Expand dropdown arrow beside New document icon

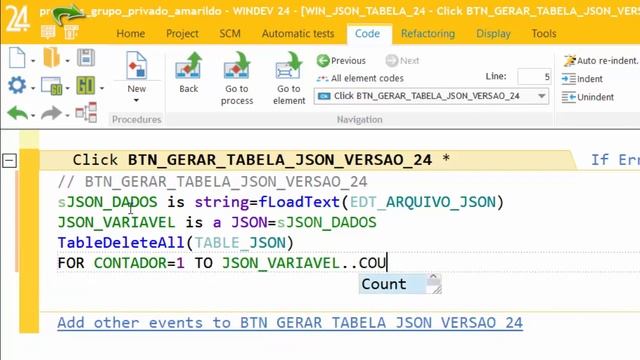pyautogui.click(x=33, y=60)
